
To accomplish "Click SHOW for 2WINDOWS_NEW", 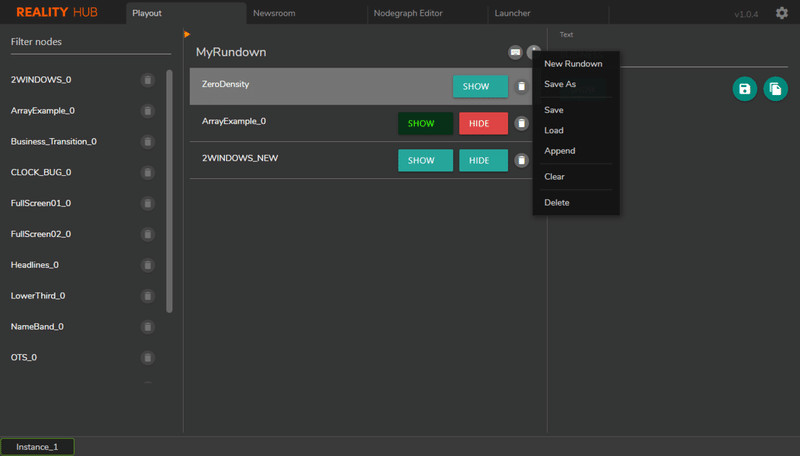I will (425, 160).
